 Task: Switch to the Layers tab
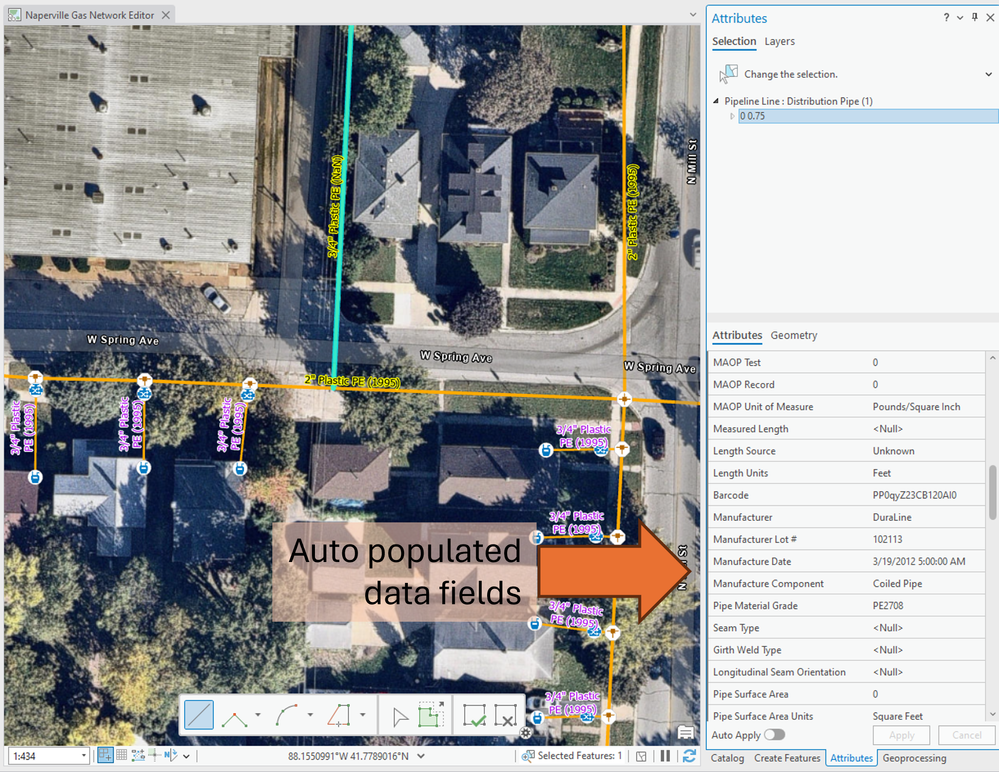pos(779,41)
